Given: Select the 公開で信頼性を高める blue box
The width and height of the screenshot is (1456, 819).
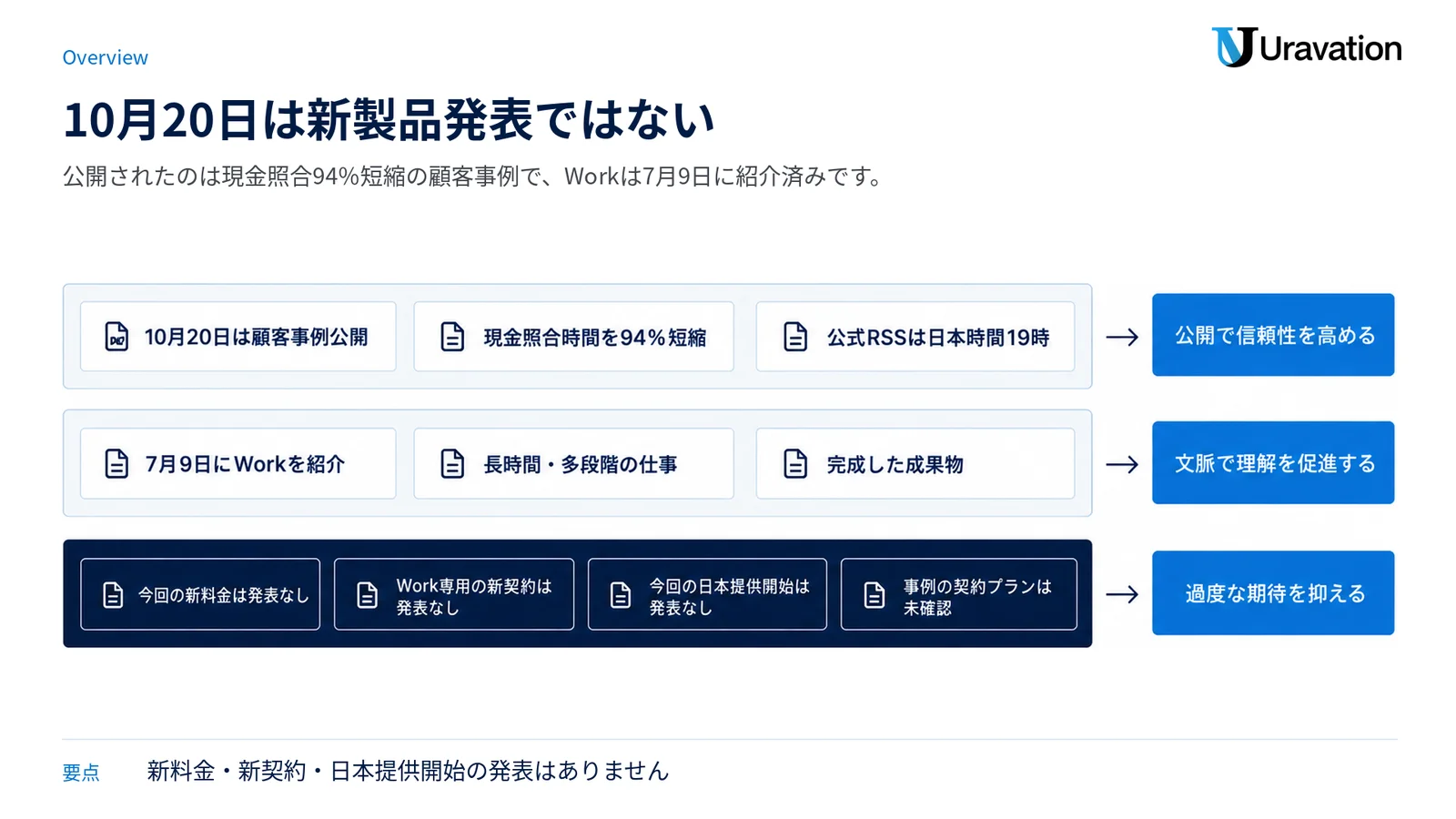Looking at the screenshot, I should tap(1273, 335).
